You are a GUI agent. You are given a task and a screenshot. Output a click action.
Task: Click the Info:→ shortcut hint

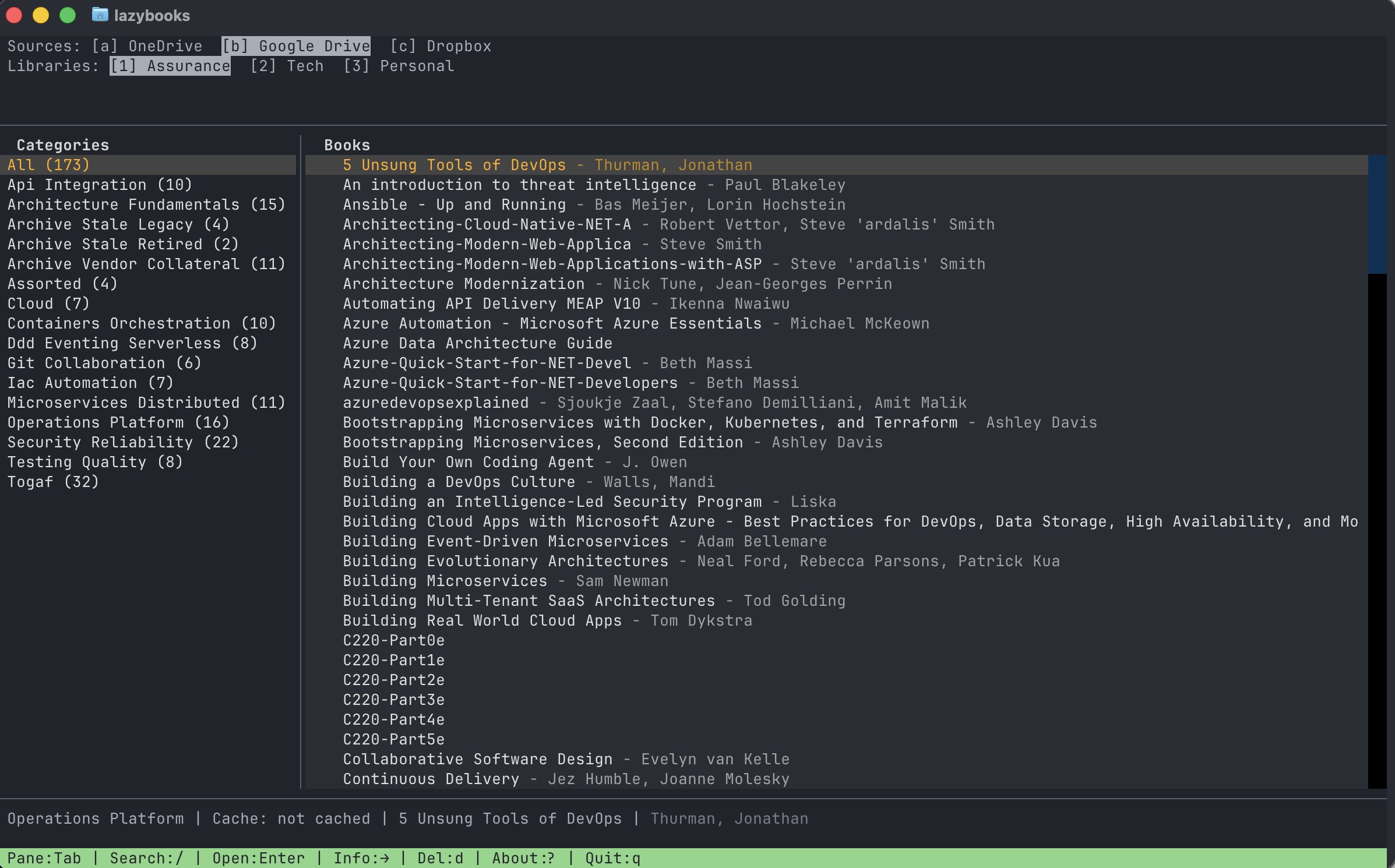pyautogui.click(x=361, y=858)
